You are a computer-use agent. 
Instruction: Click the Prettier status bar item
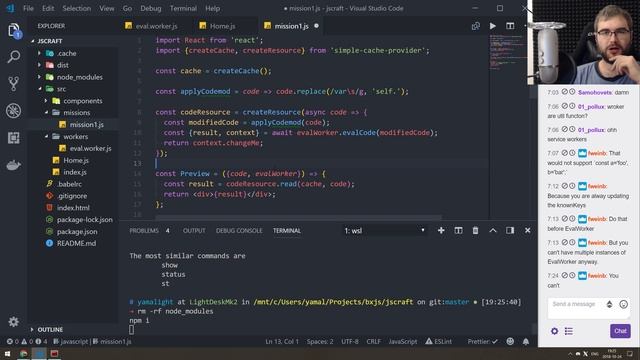tap(482, 341)
